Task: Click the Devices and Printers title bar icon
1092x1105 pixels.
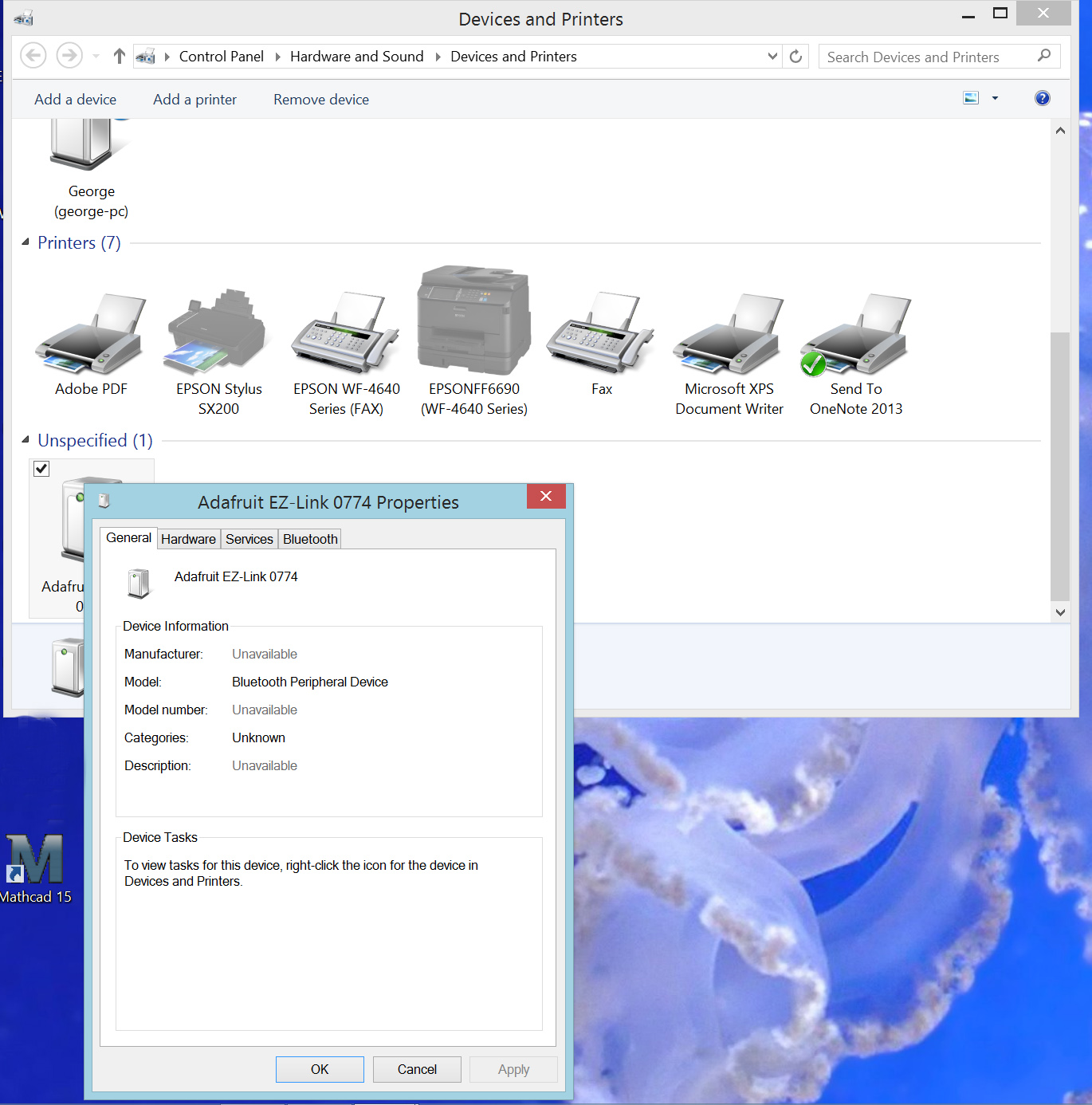Action: [23, 18]
